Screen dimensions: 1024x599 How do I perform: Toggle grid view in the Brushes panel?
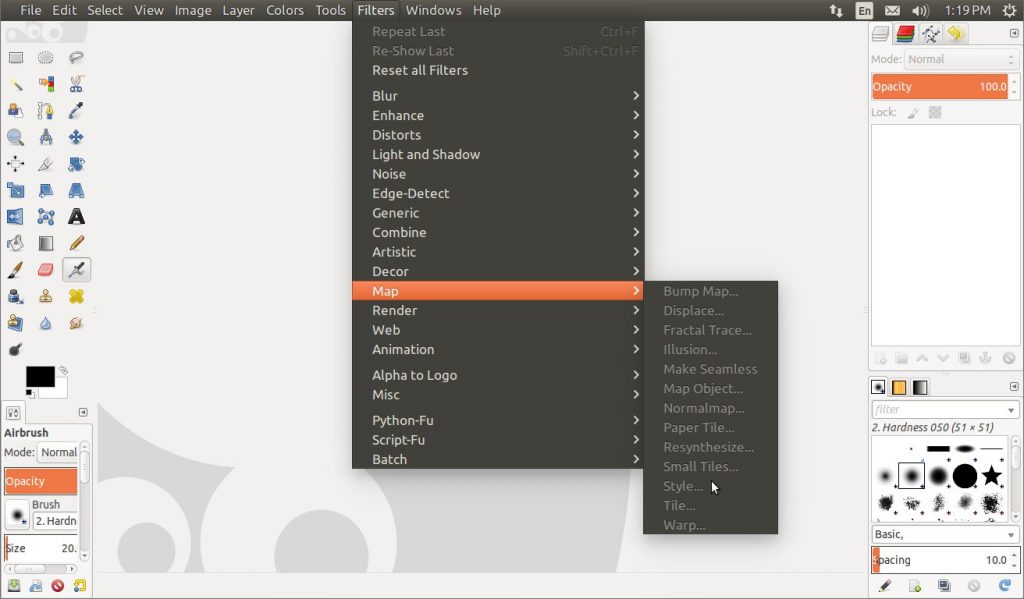point(877,387)
